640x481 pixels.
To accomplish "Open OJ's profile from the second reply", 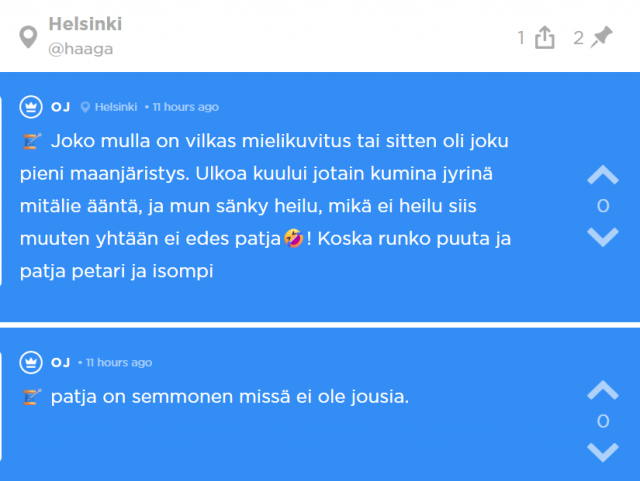I will [60, 362].
